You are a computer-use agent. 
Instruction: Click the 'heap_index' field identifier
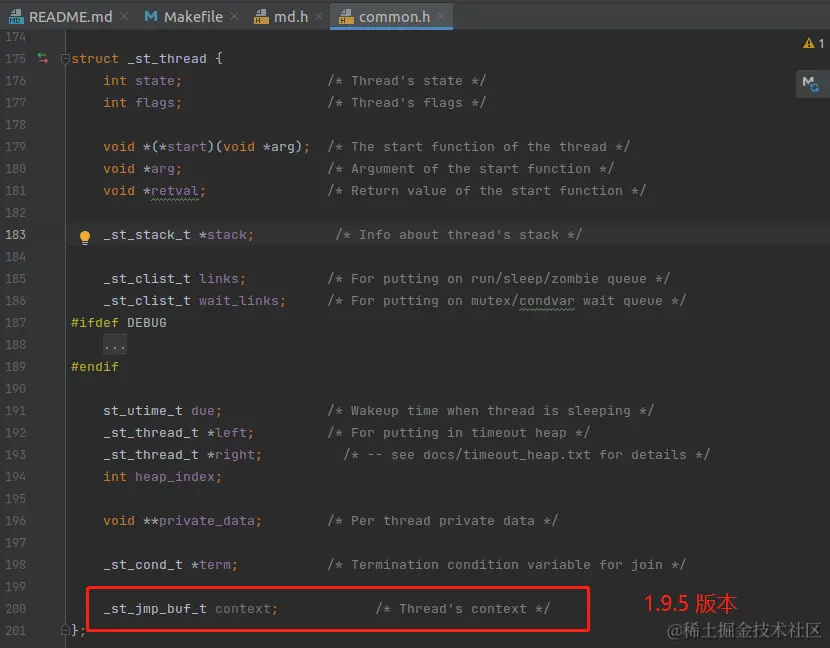click(x=175, y=477)
